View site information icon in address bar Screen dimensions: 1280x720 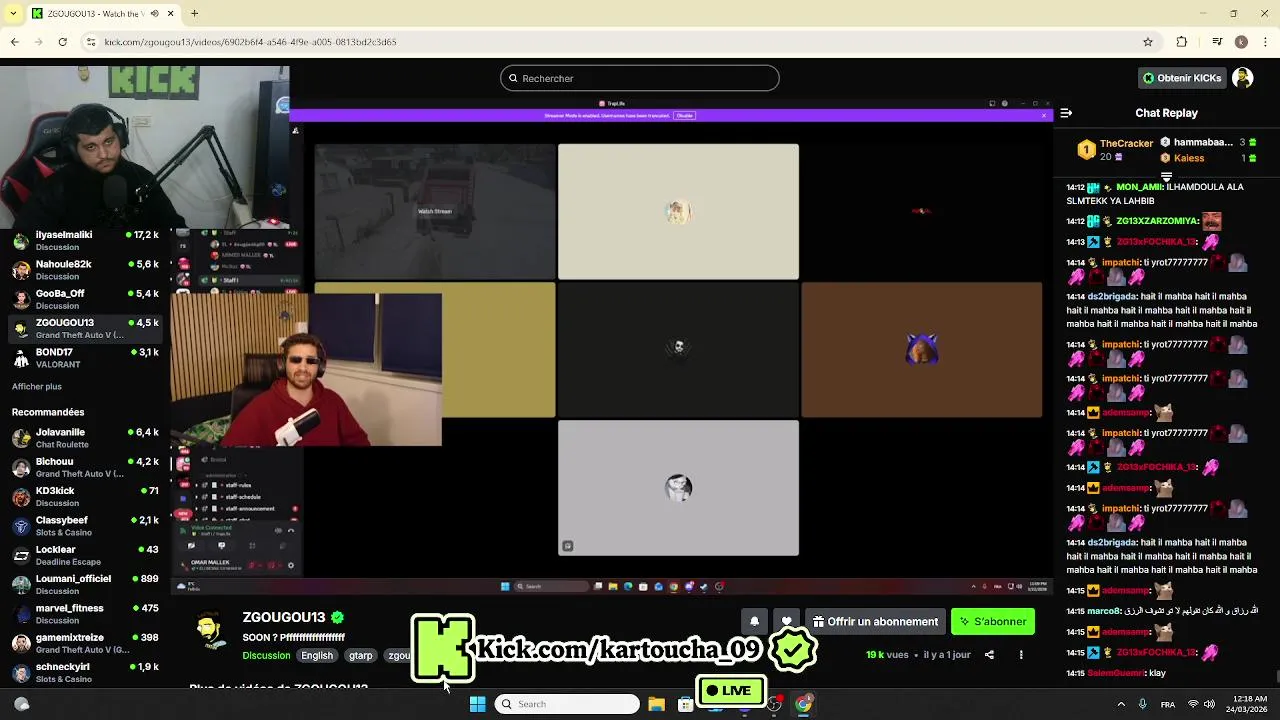point(91,42)
